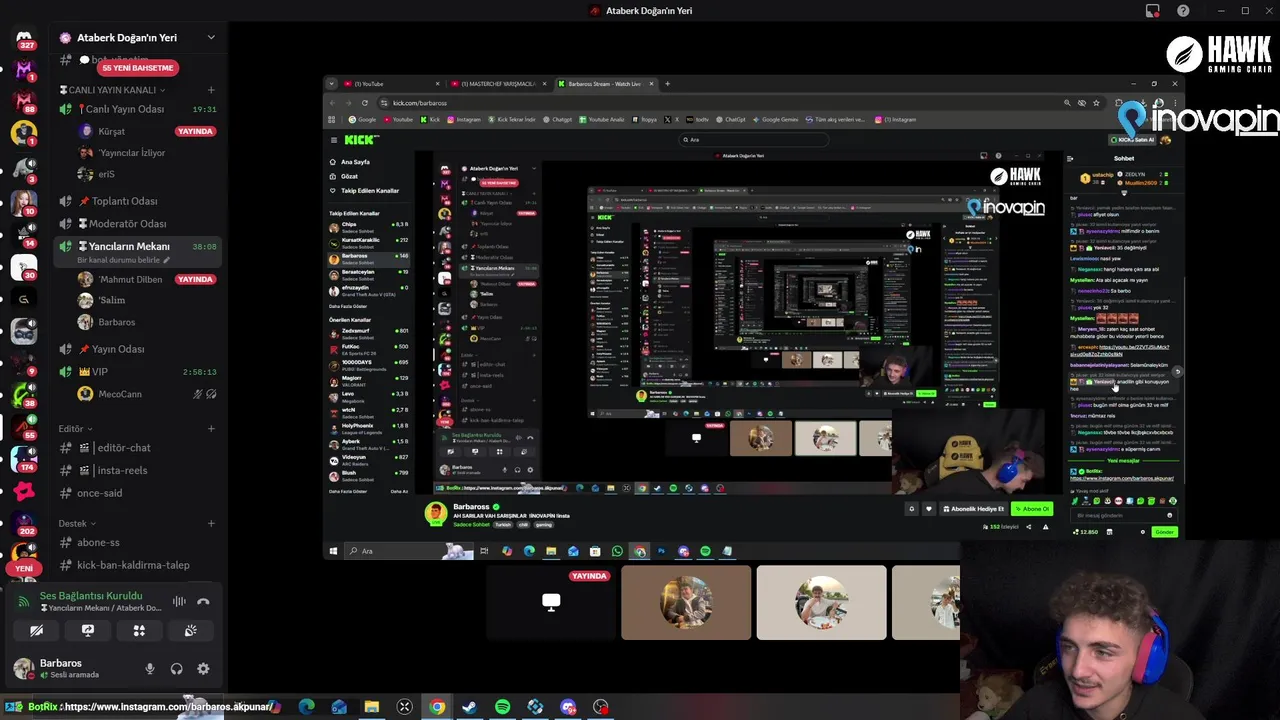Select the server icon with badge 327
The width and height of the screenshot is (1280, 720).
point(24,37)
